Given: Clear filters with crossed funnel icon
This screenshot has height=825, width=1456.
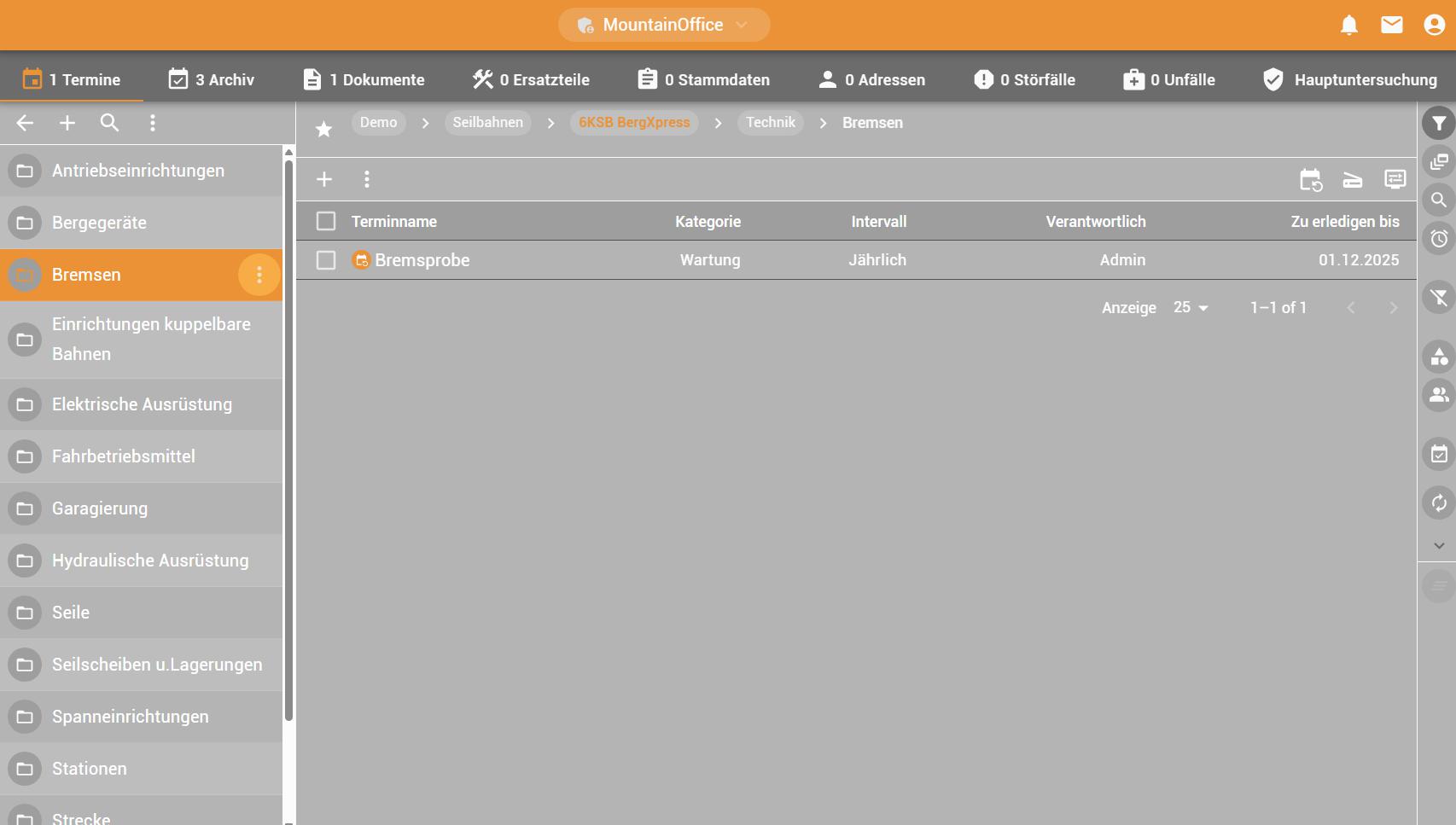Looking at the screenshot, I should (1439, 298).
